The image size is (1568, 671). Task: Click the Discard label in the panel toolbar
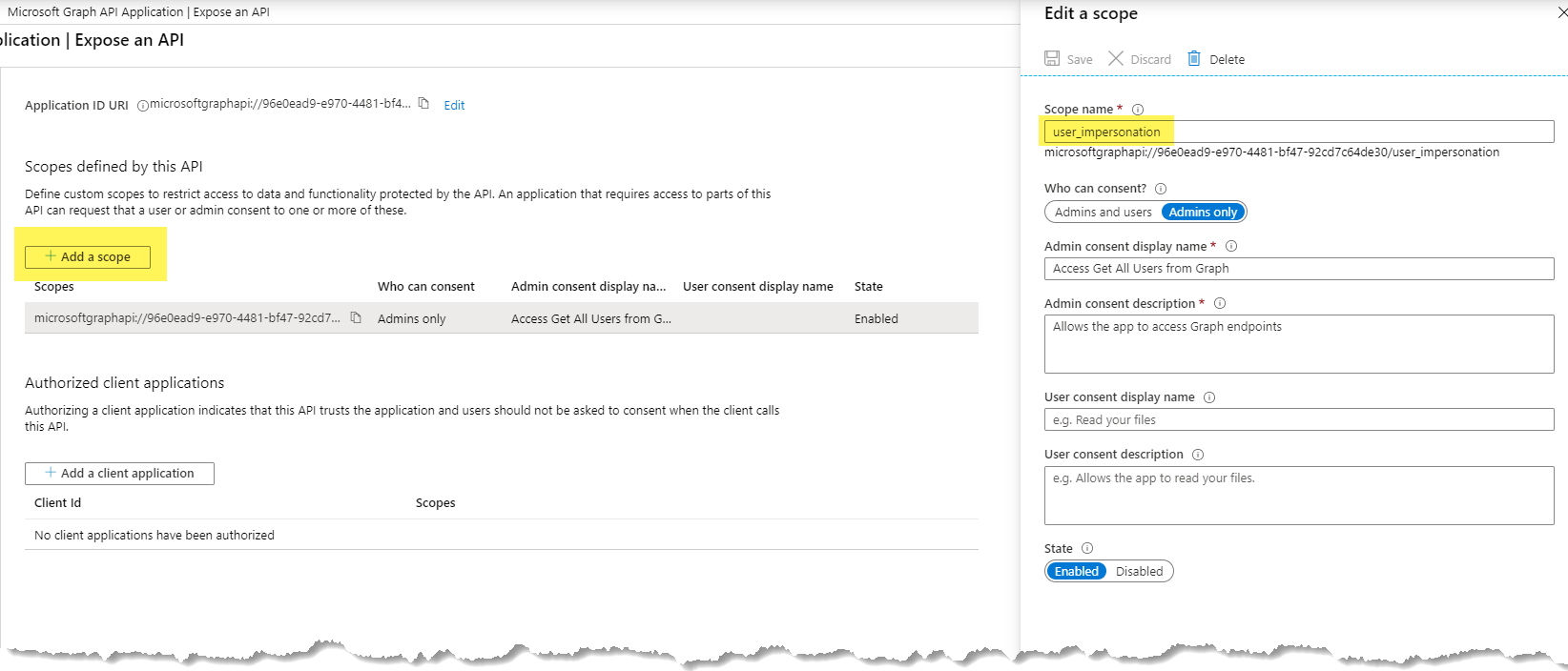click(1150, 59)
